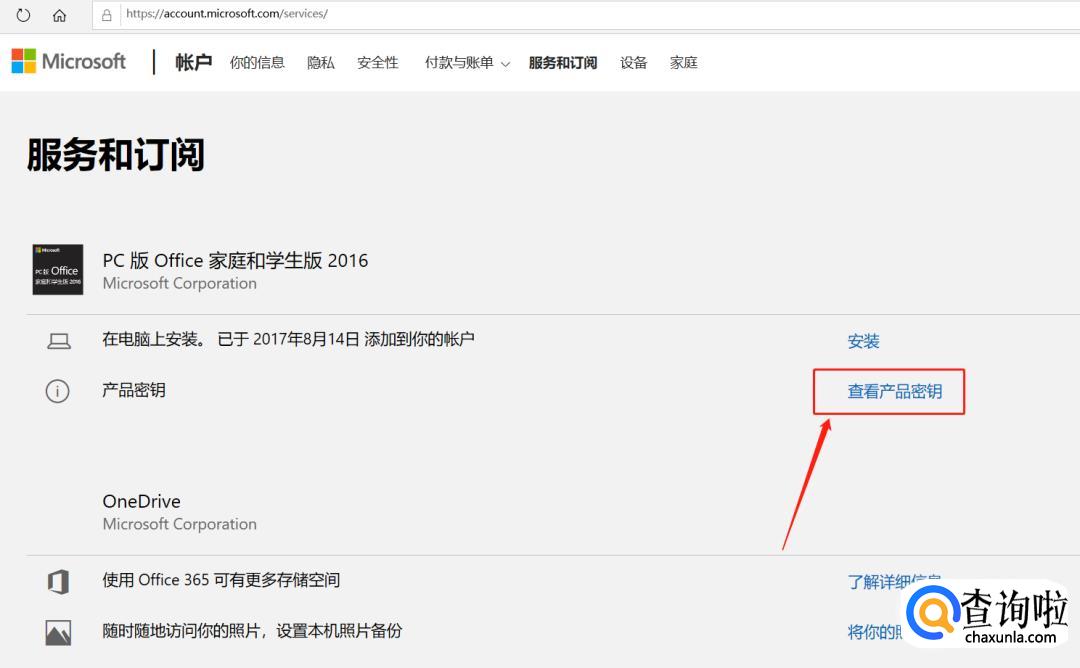This screenshot has width=1080, height=668.
Task: Open the 安全性 menu item
Action: (x=377, y=63)
